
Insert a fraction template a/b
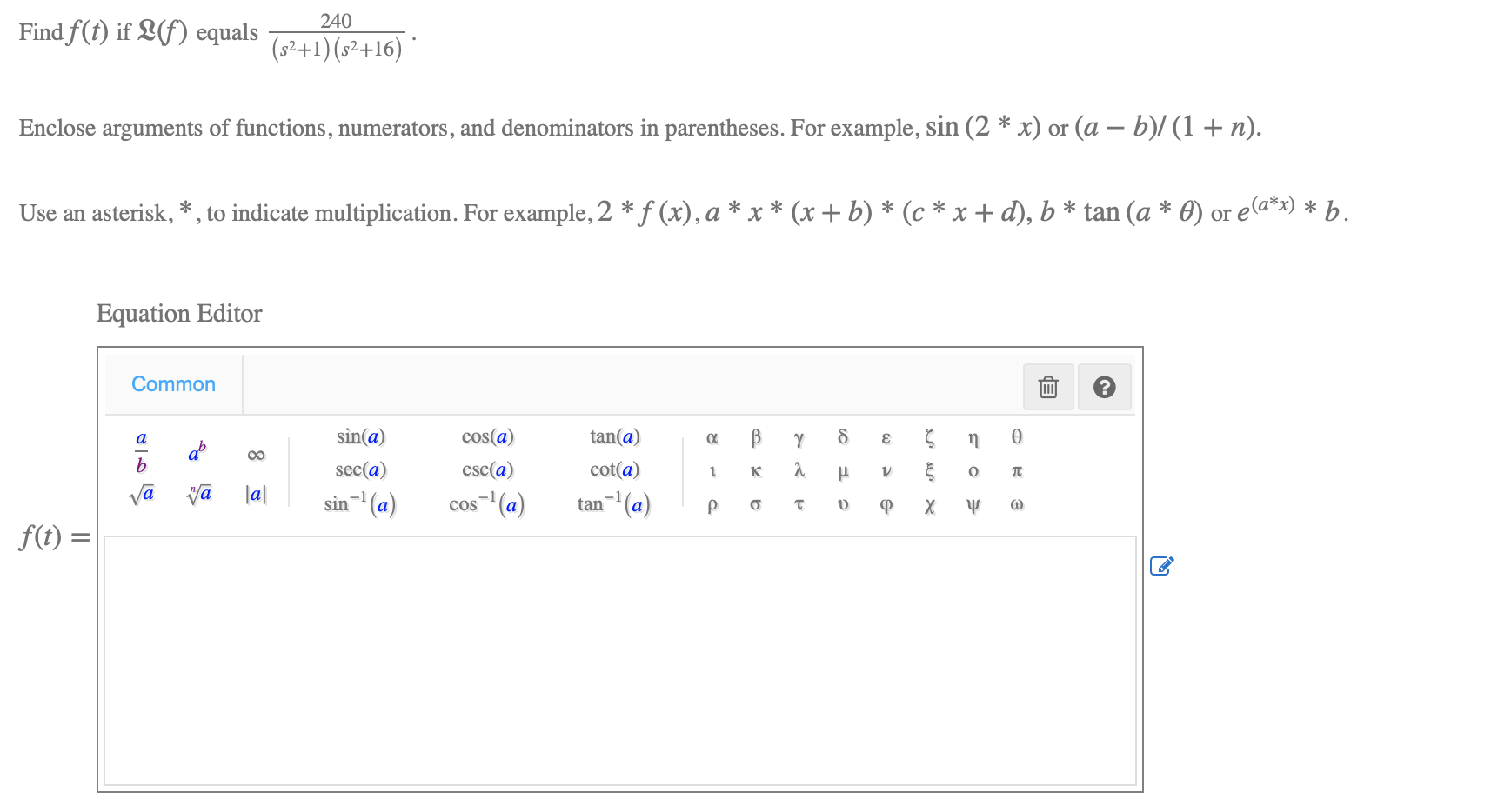pyautogui.click(x=140, y=454)
